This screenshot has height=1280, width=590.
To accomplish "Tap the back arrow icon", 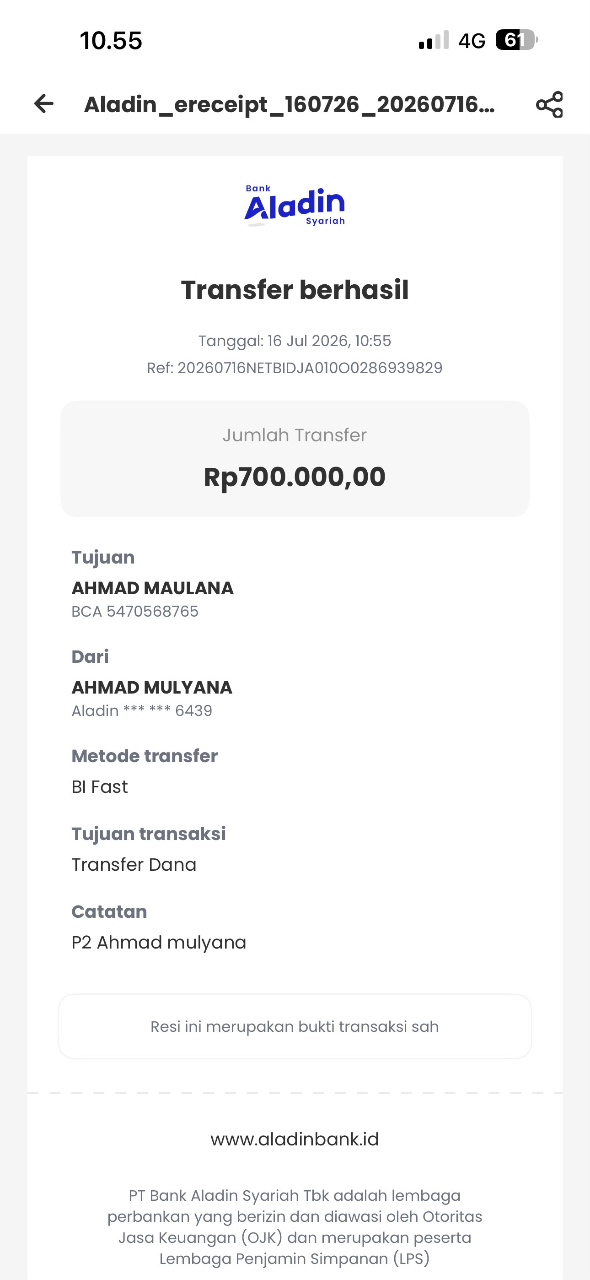I will 44,104.
